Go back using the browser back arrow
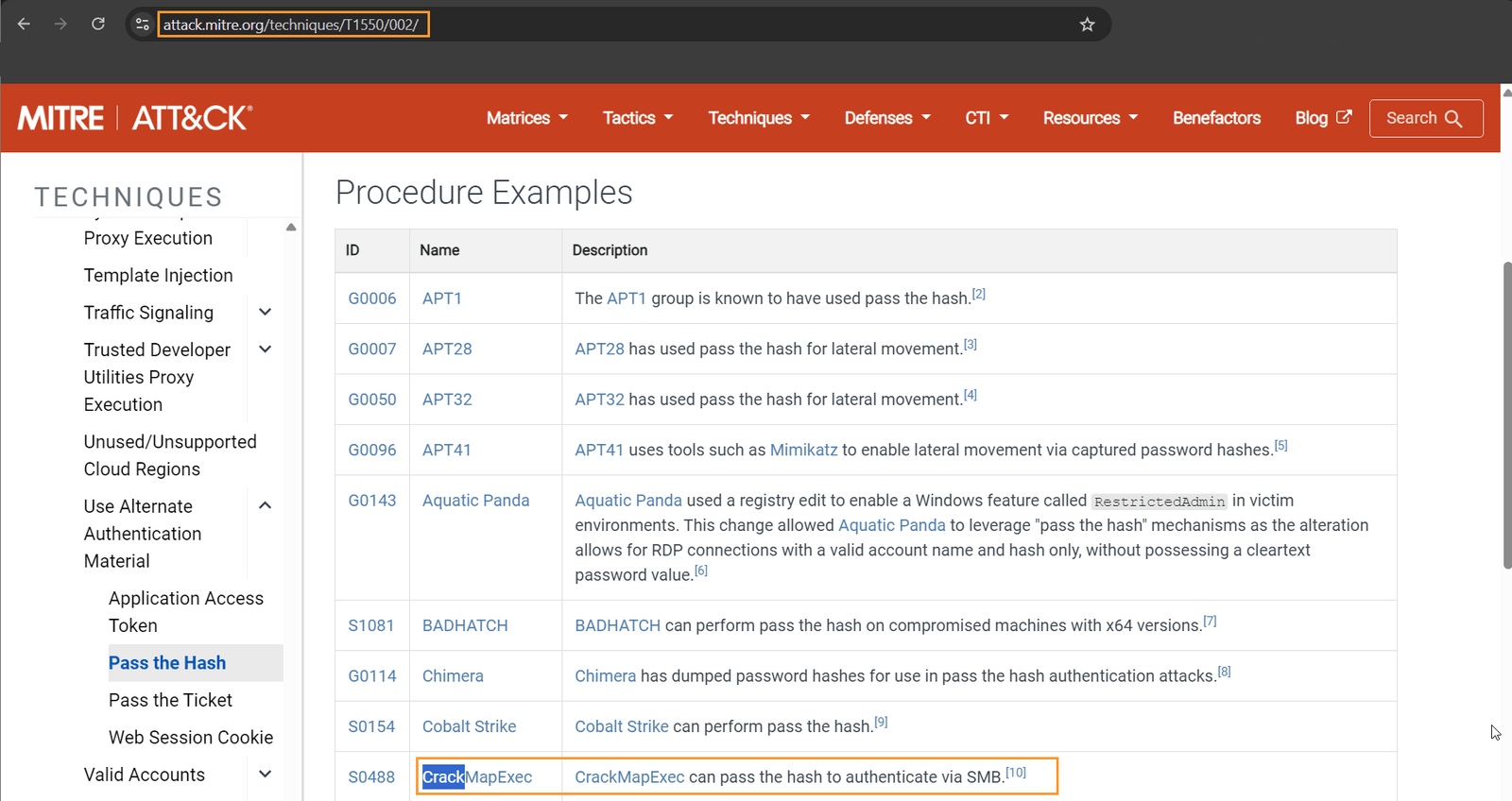The width and height of the screenshot is (1512, 801). click(x=24, y=24)
